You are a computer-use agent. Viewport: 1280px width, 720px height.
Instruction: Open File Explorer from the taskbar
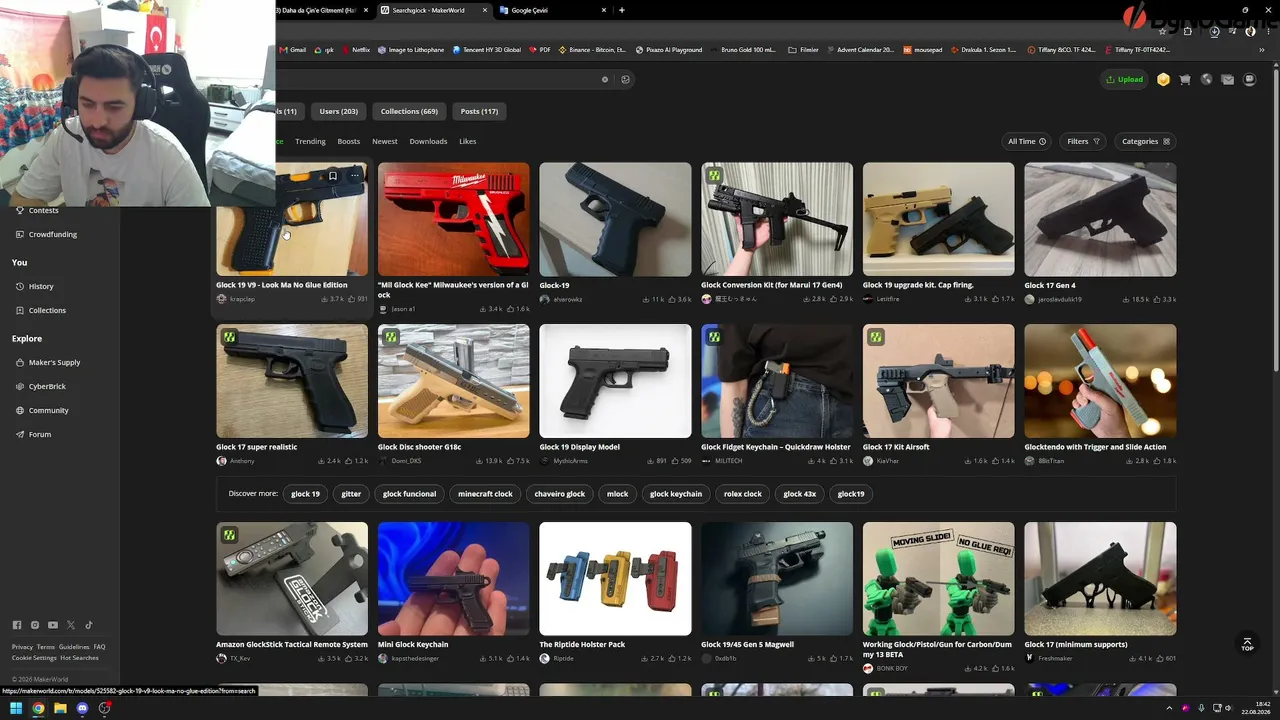tap(60, 709)
